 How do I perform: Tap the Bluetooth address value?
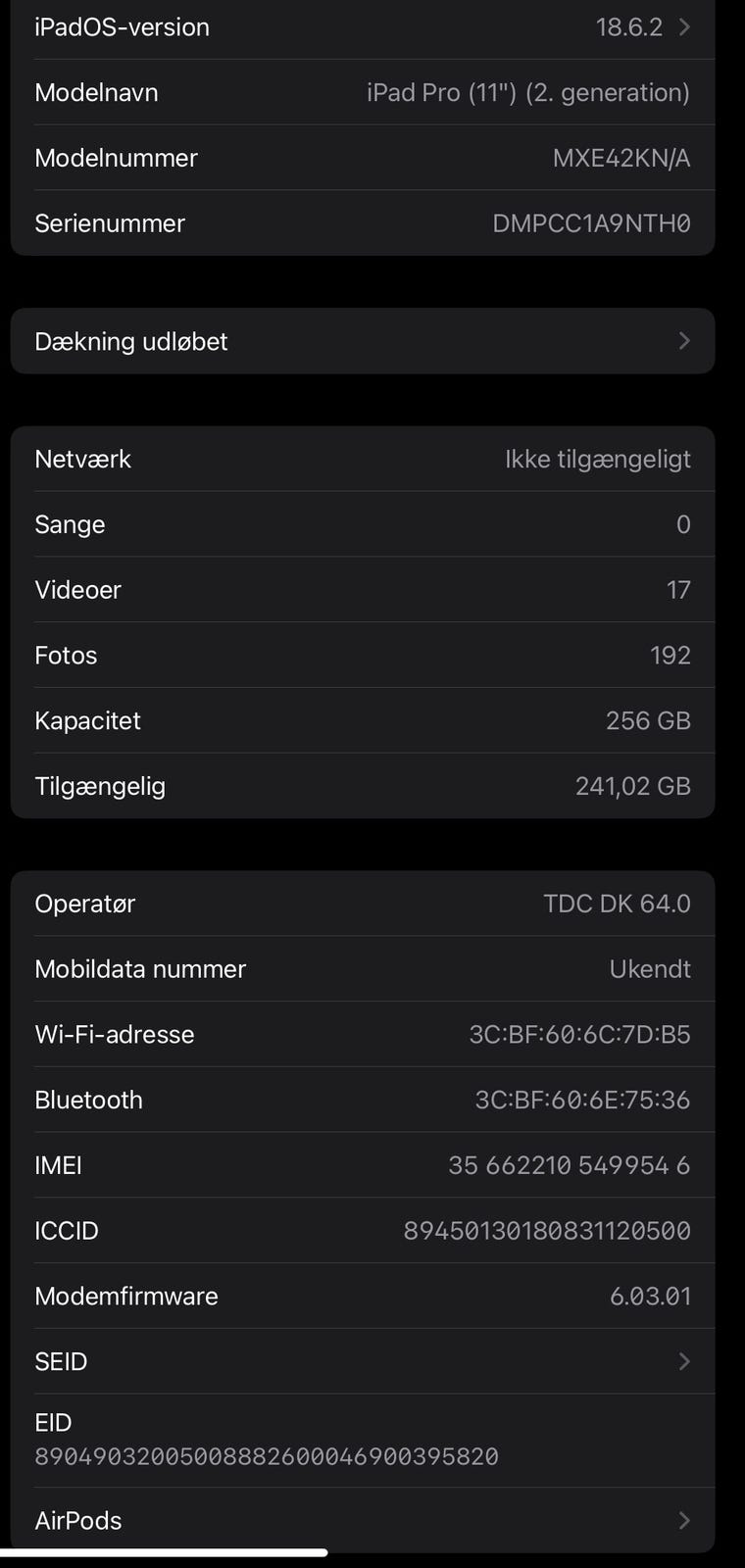[x=582, y=1100]
